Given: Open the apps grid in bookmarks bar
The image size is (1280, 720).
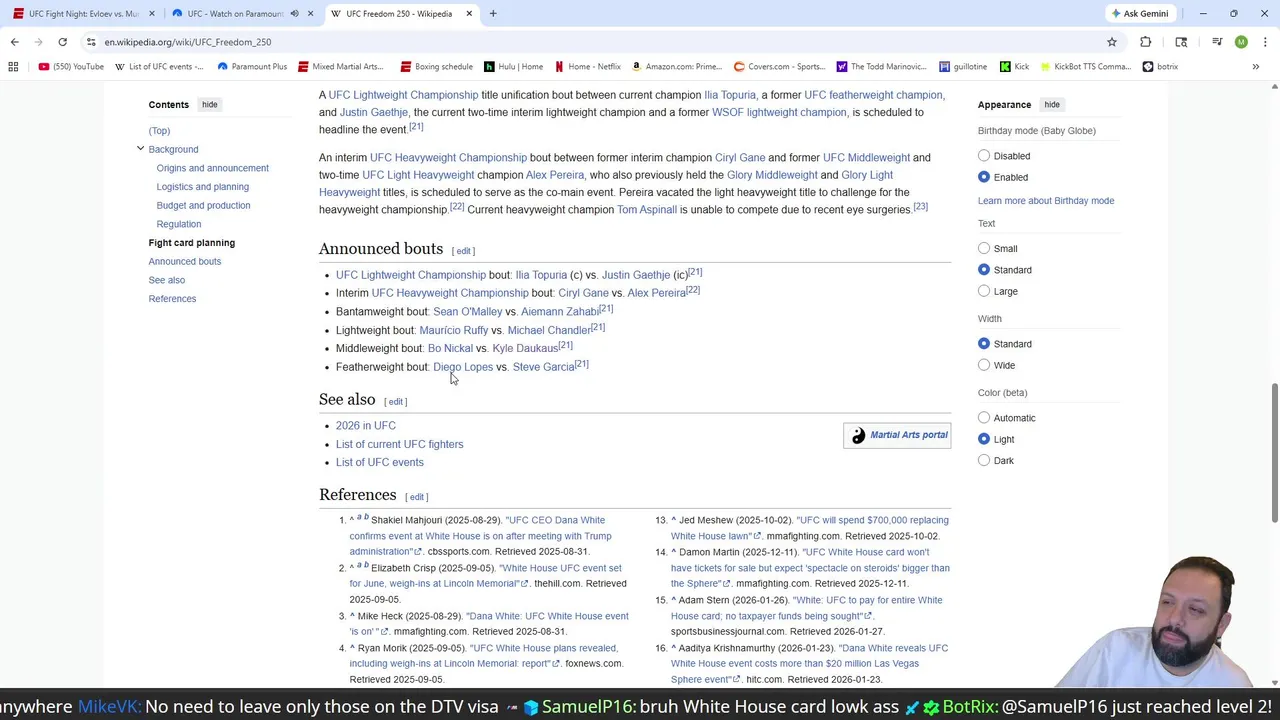Looking at the screenshot, I should (x=13, y=67).
